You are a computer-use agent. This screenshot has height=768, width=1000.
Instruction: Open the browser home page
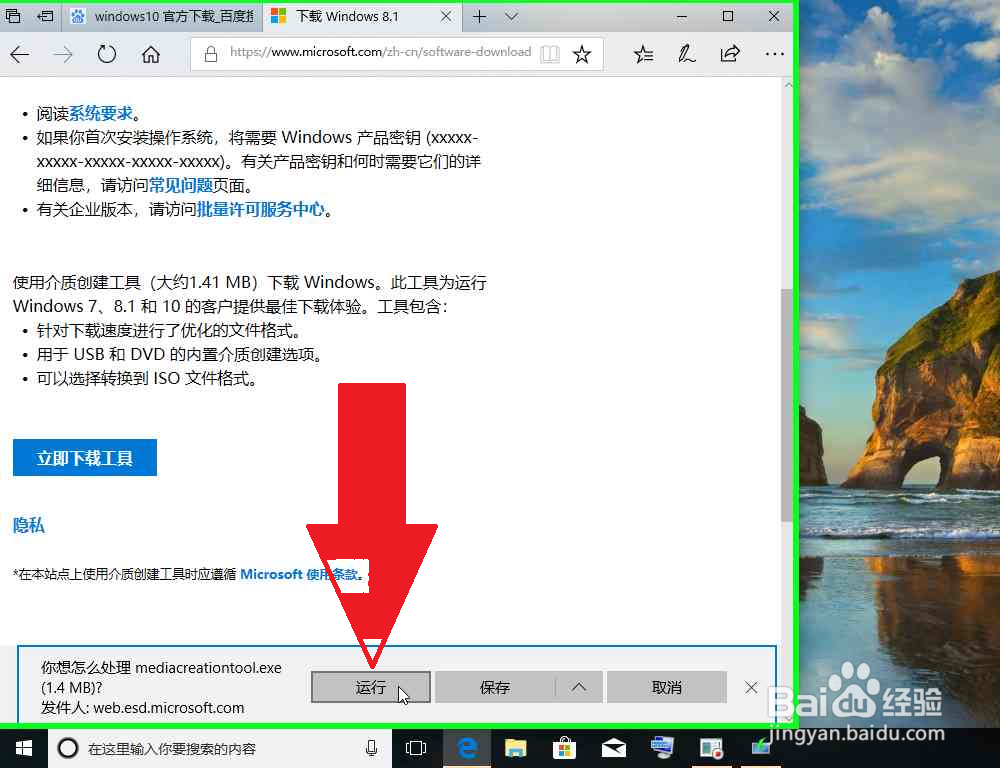(151, 55)
